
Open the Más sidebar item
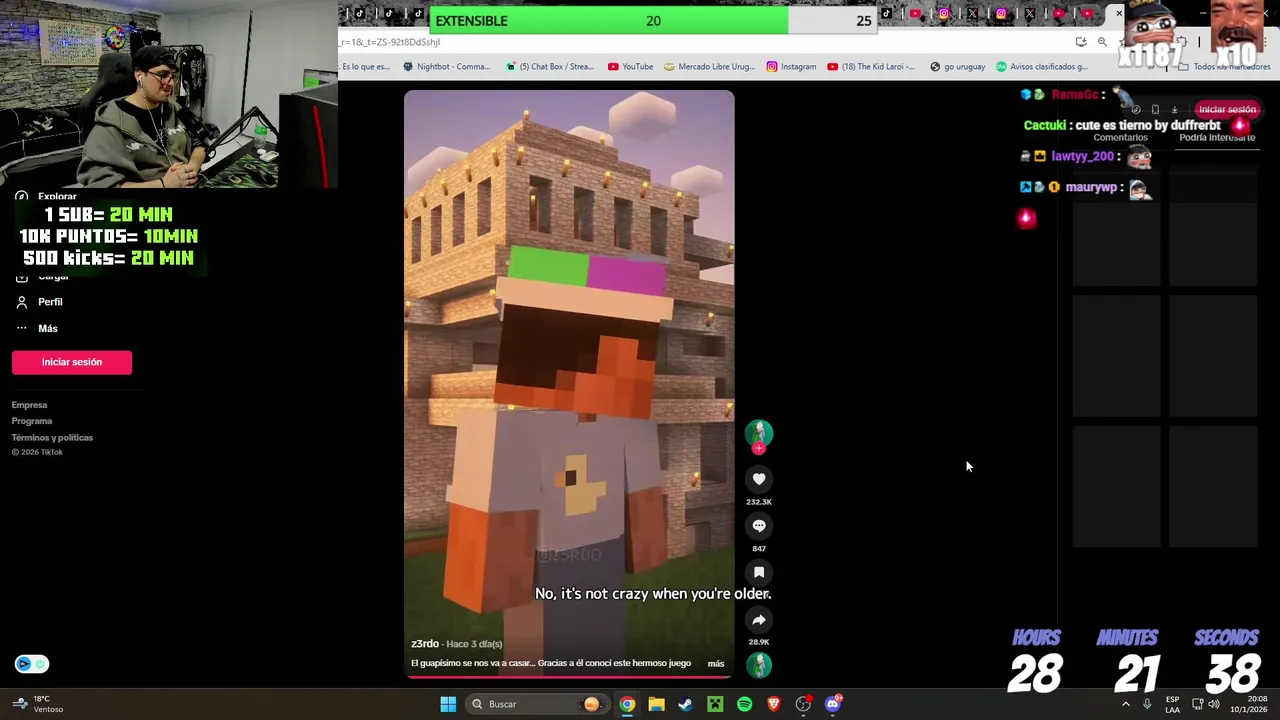[x=38, y=328]
